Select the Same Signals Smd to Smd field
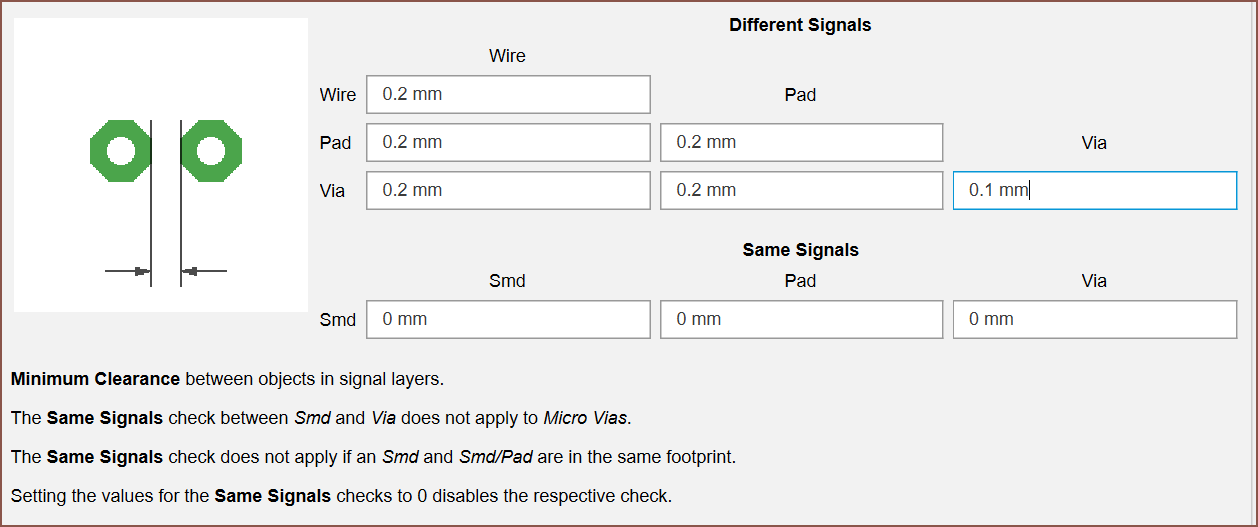The width and height of the screenshot is (1258, 527). click(x=508, y=319)
